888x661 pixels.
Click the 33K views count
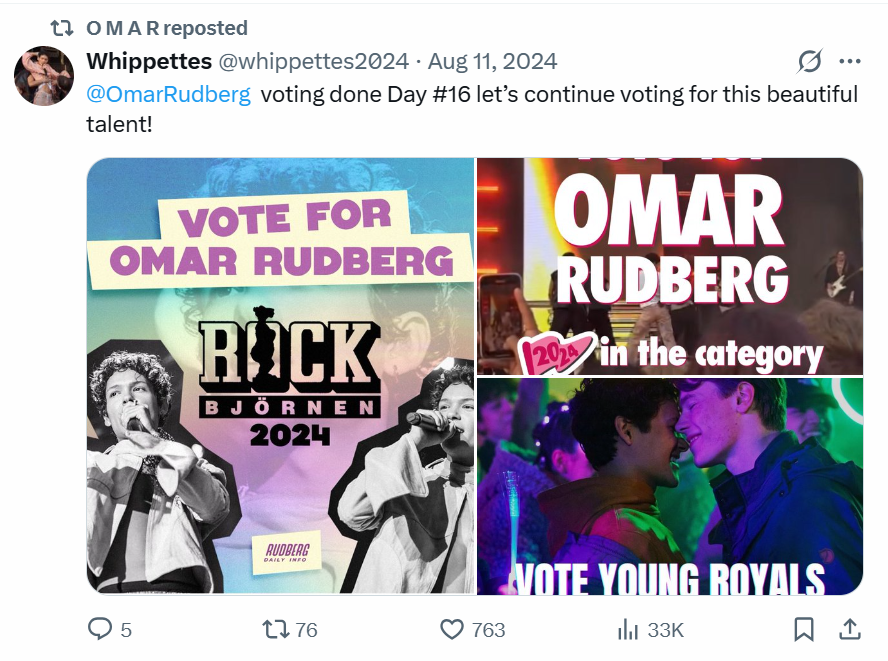[x=666, y=630]
